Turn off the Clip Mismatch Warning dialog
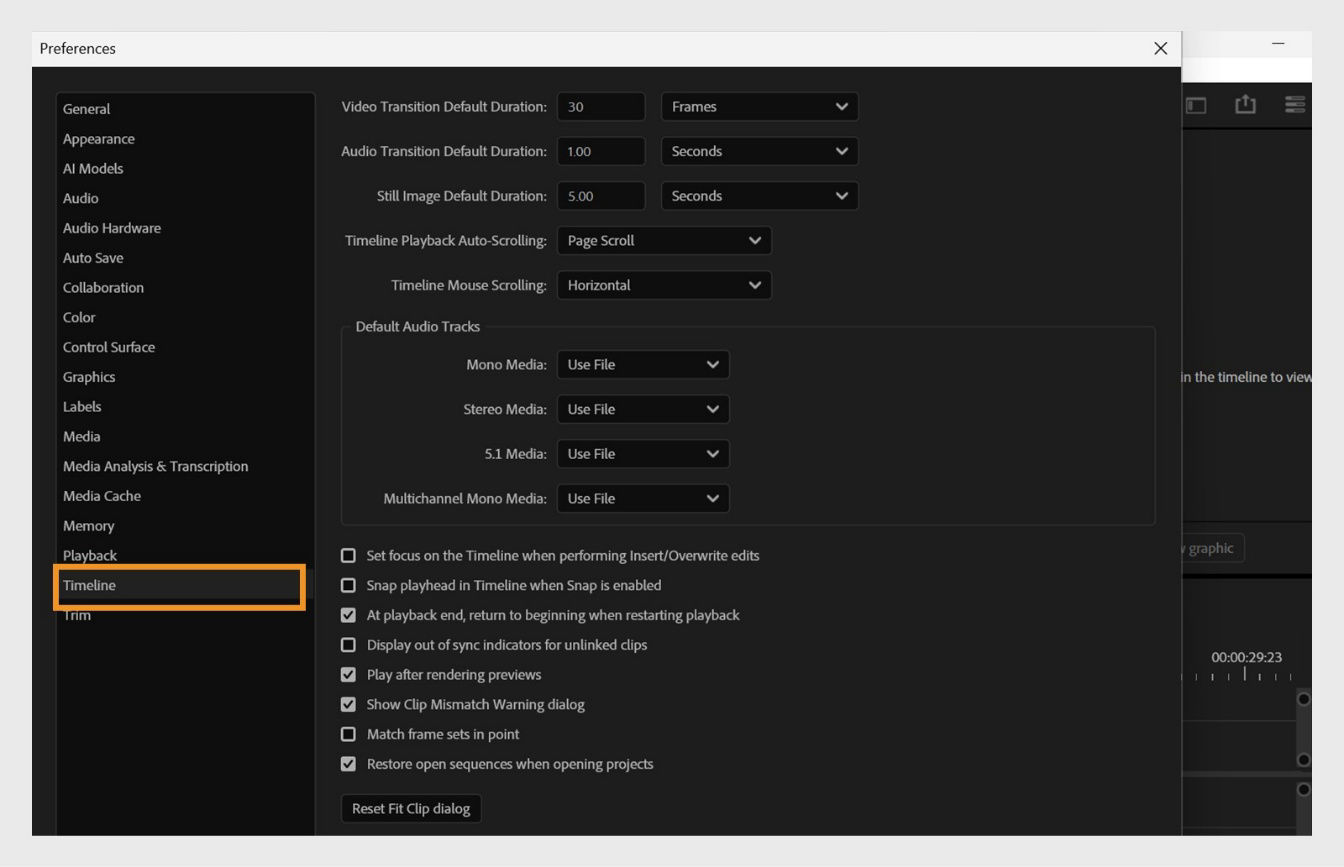This screenshot has height=867, width=1344. point(348,704)
